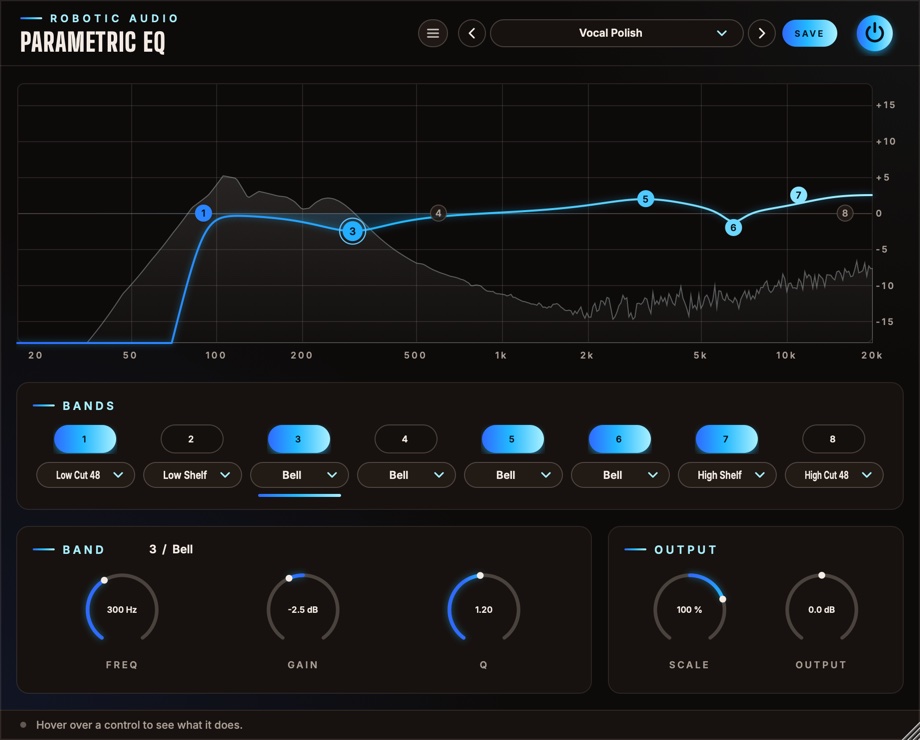Enable band 2 toggle pill
This screenshot has height=740, width=920.
tap(191, 439)
